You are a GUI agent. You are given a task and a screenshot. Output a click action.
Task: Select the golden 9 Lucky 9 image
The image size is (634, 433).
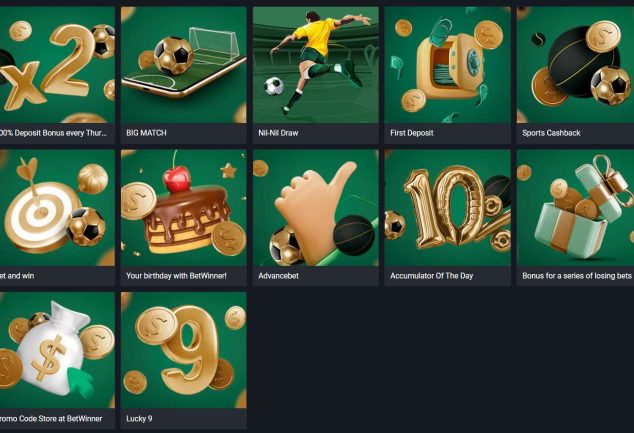[x=184, y=350]
